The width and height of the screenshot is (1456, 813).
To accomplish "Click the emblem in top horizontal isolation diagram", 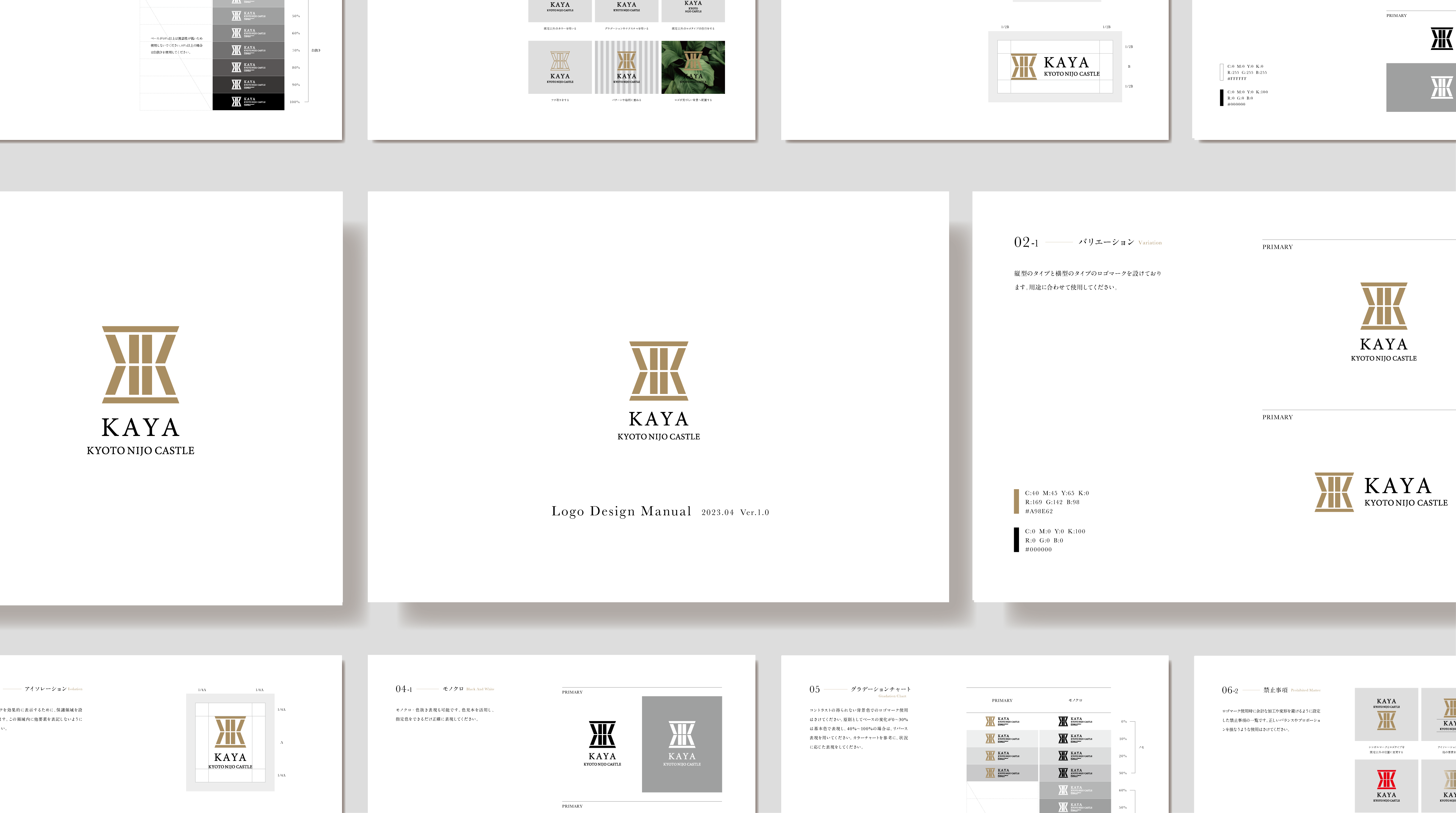I will 1024,67.
